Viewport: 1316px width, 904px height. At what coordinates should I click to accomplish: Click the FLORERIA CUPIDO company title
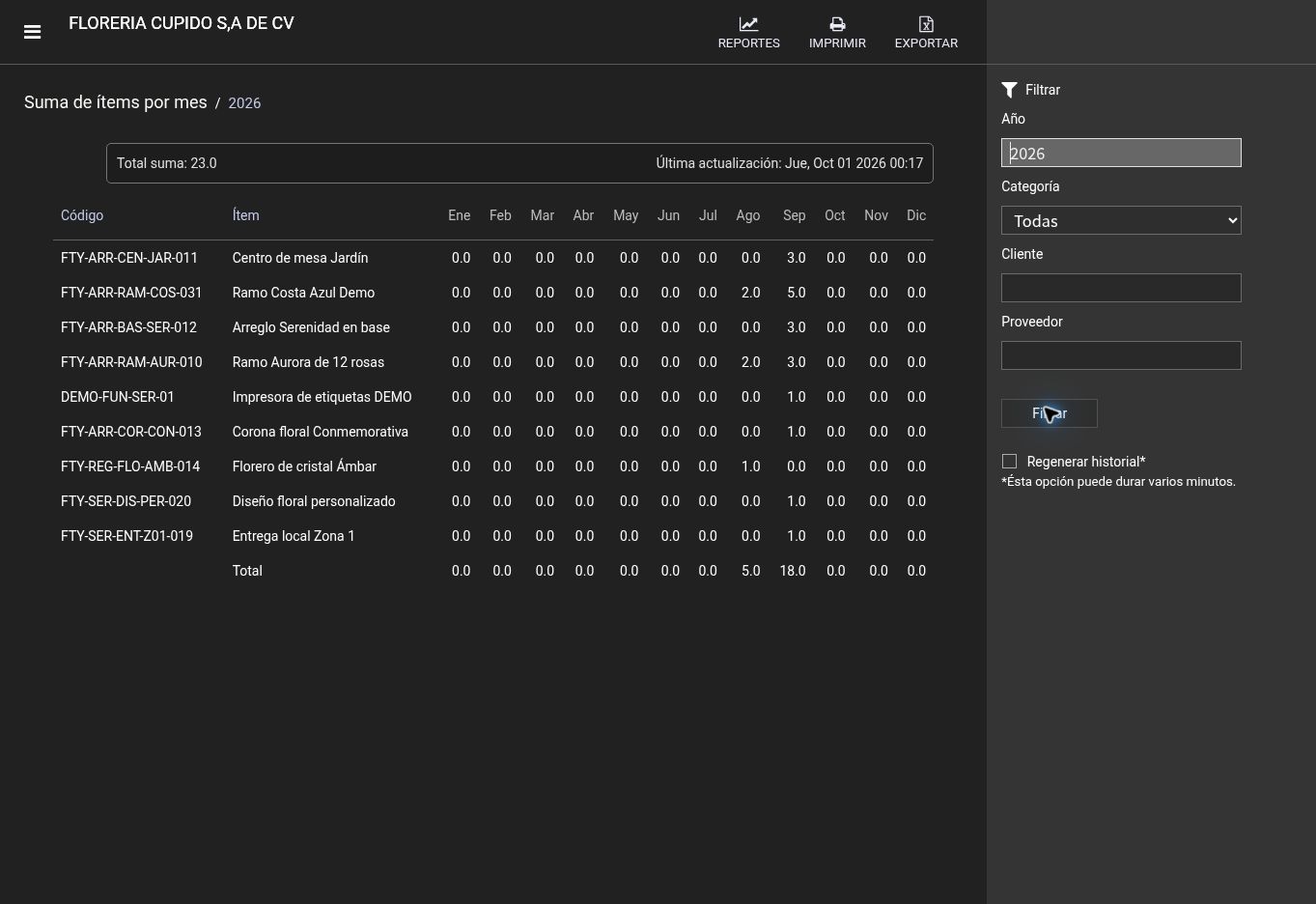[182, 23]
